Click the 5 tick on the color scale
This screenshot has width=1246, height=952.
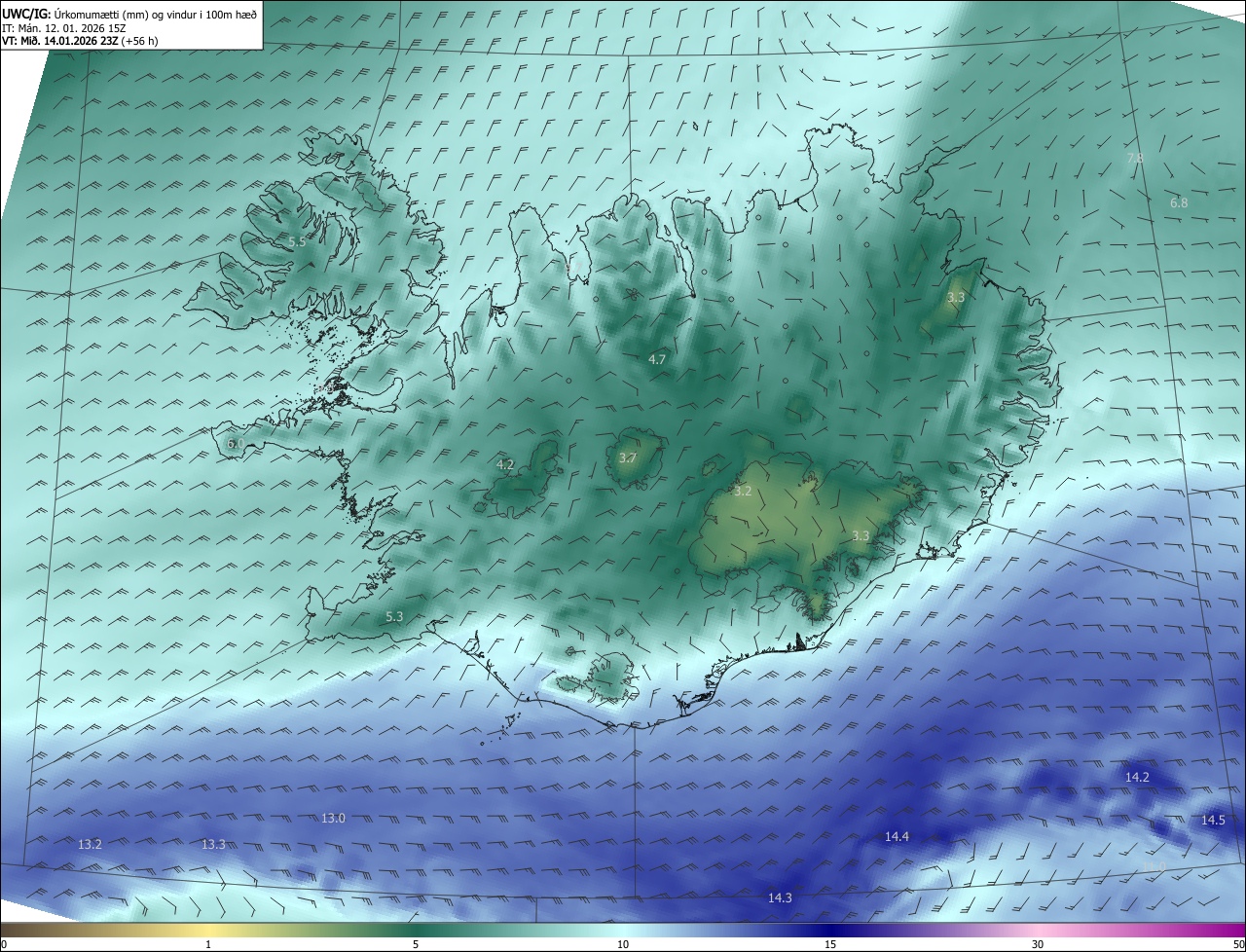coord(416,944)
